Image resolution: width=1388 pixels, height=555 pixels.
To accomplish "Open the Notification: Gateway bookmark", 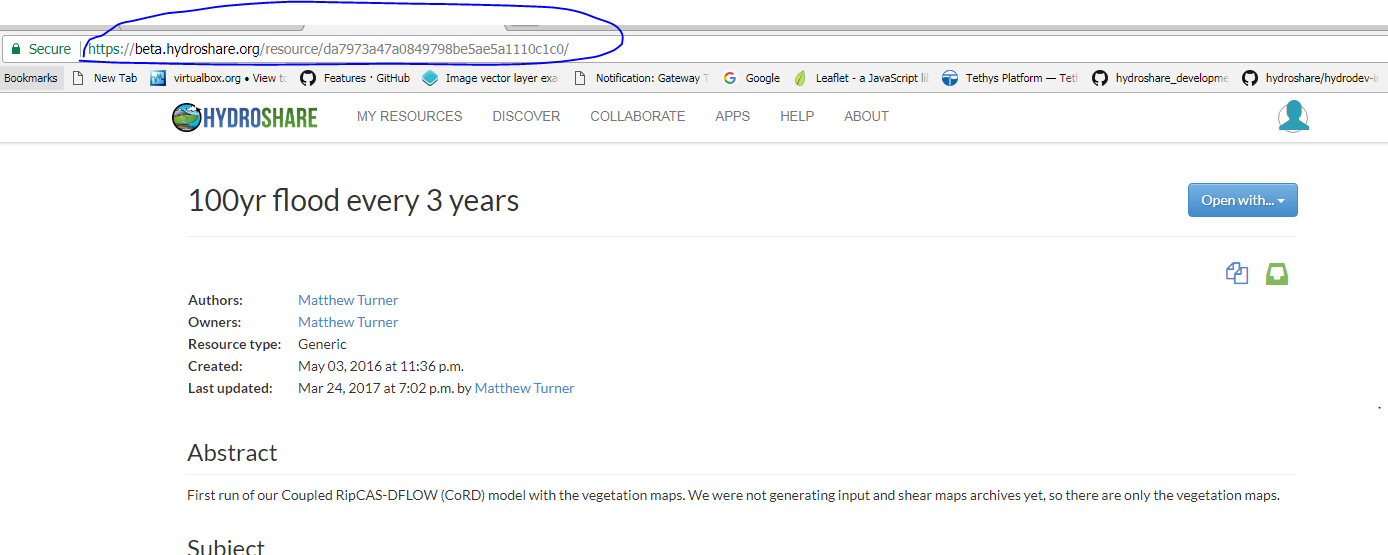I will click(x=641, y=78).
